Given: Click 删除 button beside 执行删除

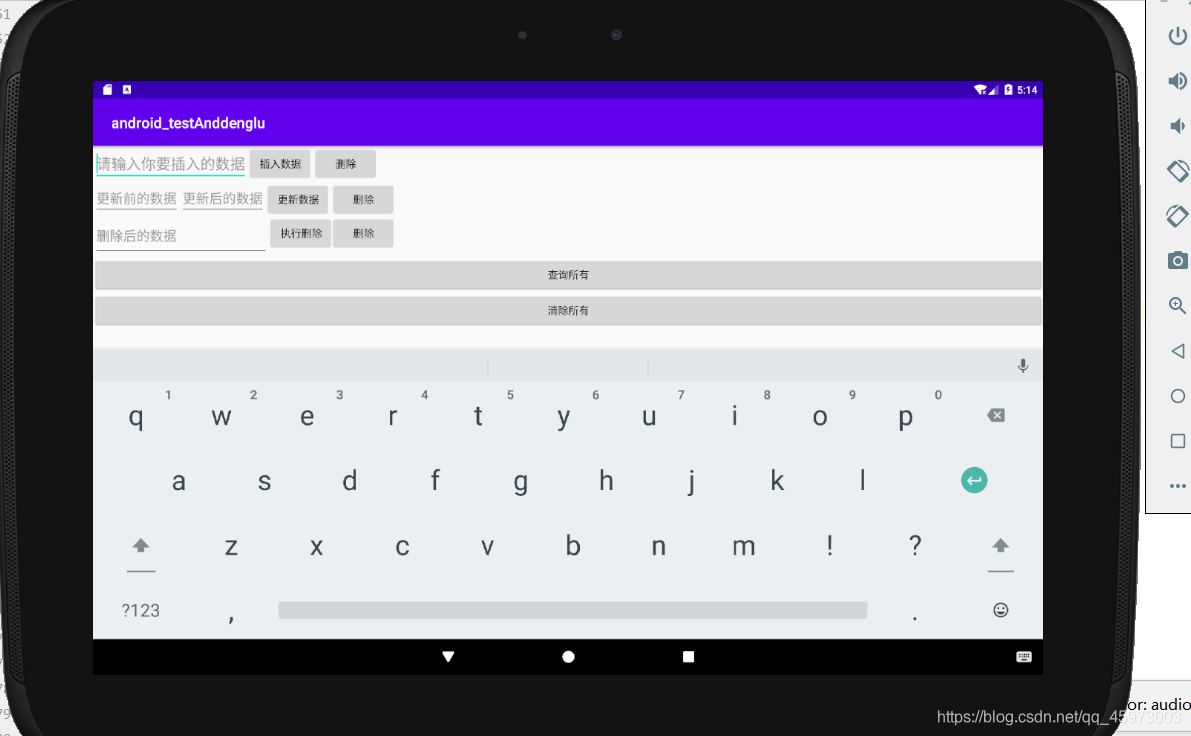Looking at the screenshot, I should pyautogui.click(x=363, y=233).
